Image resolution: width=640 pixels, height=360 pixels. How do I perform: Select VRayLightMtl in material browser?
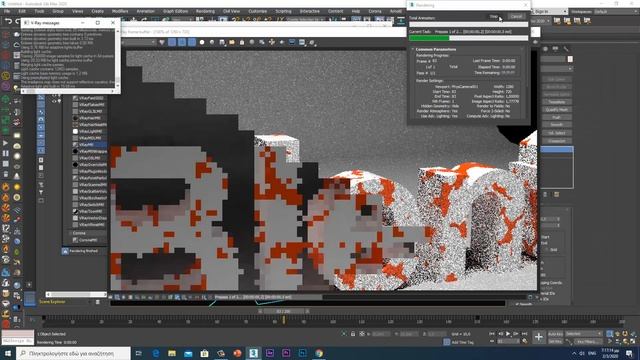(89, 131)
